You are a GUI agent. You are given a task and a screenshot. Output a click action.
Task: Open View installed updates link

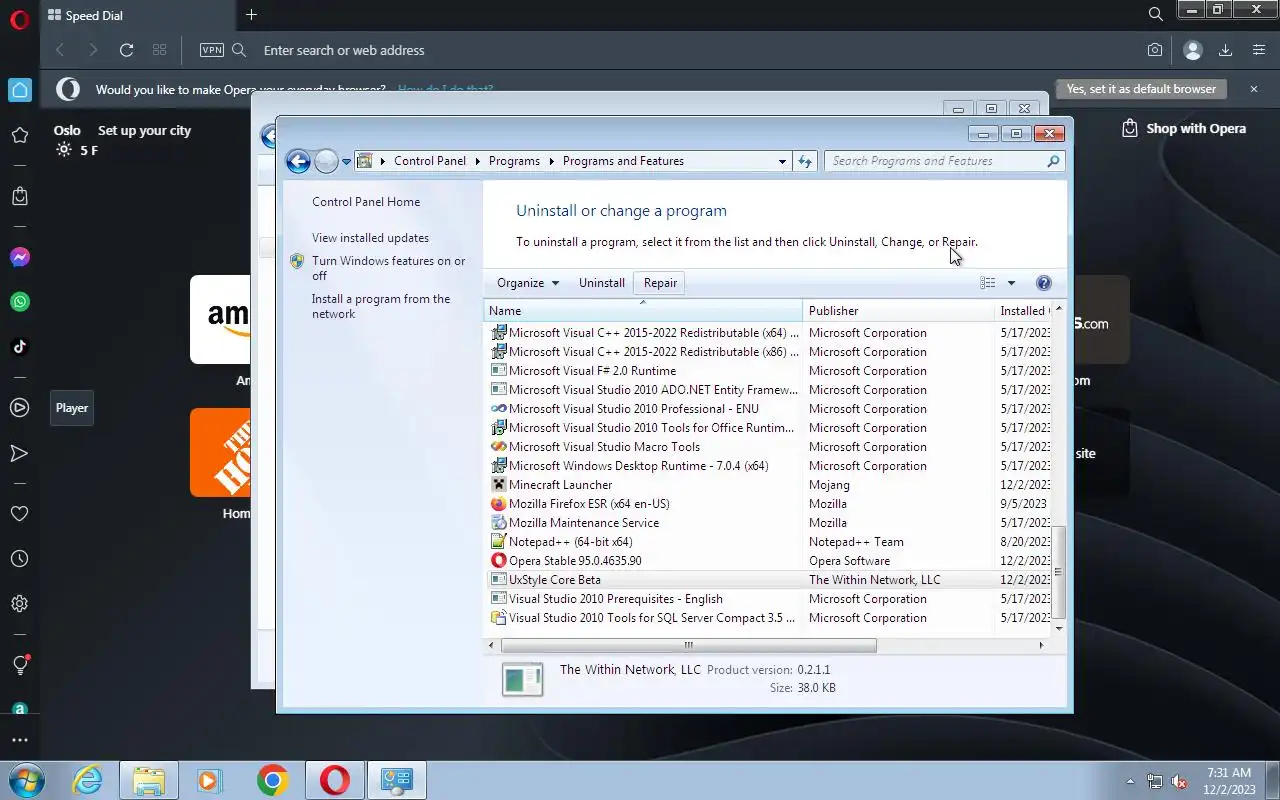(370, 238)
